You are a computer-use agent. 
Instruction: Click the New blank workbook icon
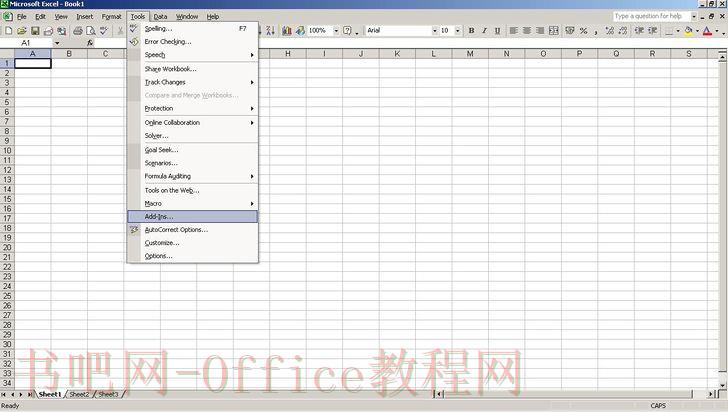[8, 31]
